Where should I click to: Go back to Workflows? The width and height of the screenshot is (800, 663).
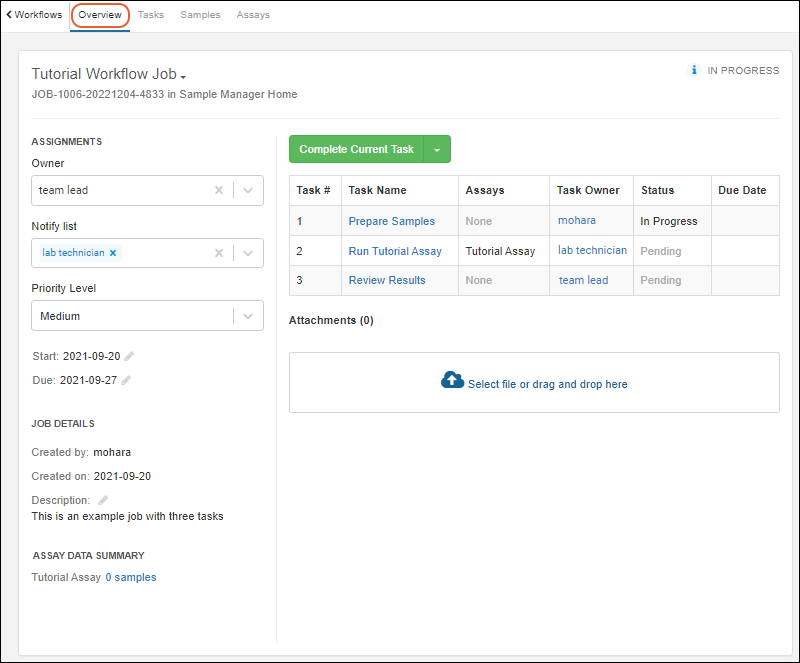34,15
